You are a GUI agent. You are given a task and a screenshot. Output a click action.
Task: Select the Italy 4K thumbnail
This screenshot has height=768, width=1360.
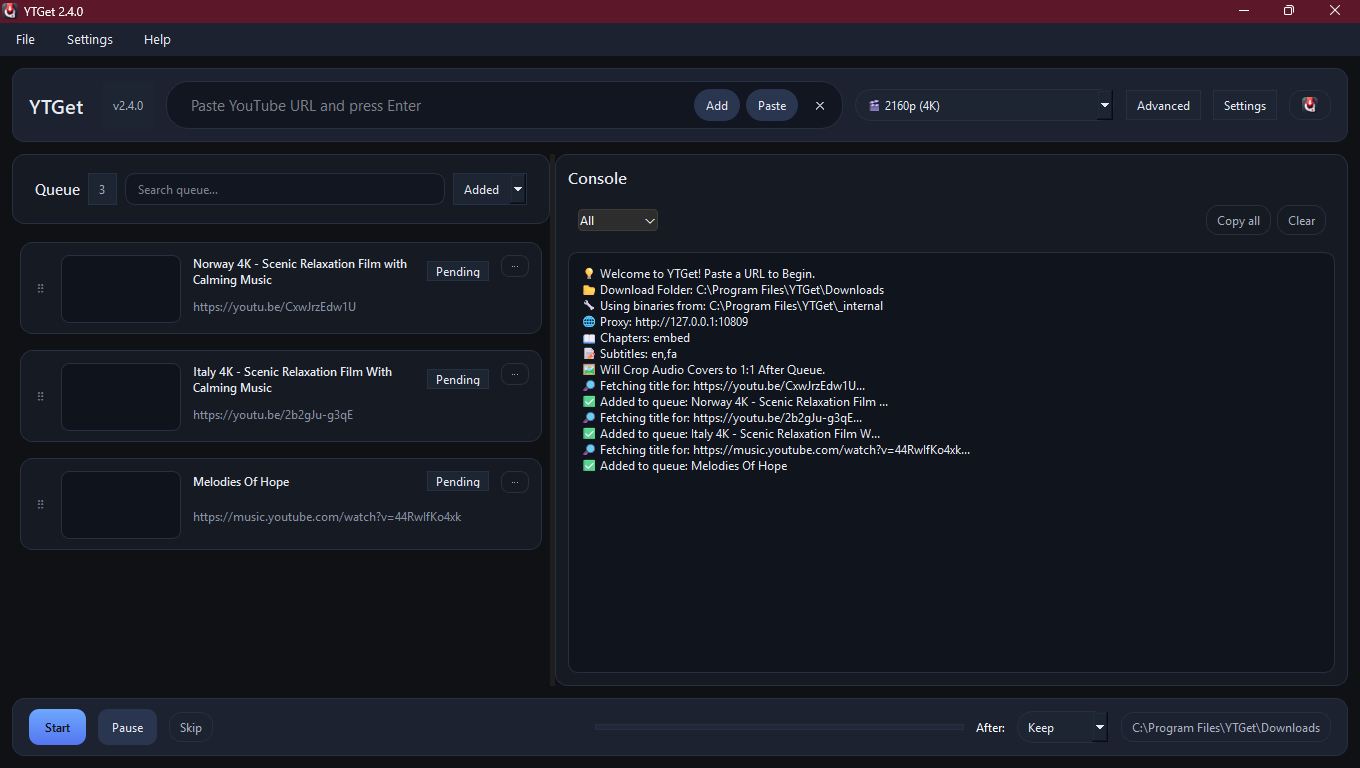[x=121, y=397]
